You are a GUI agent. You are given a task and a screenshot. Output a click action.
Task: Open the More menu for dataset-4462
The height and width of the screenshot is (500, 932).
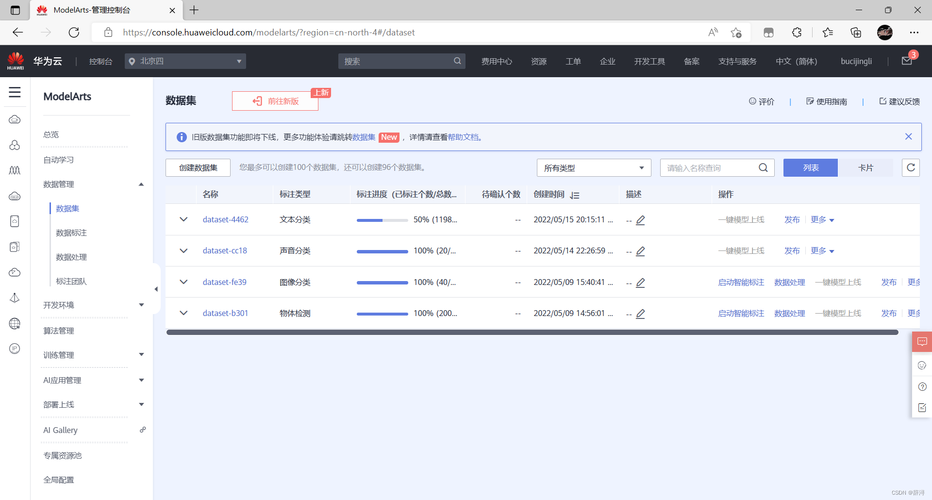822,219
